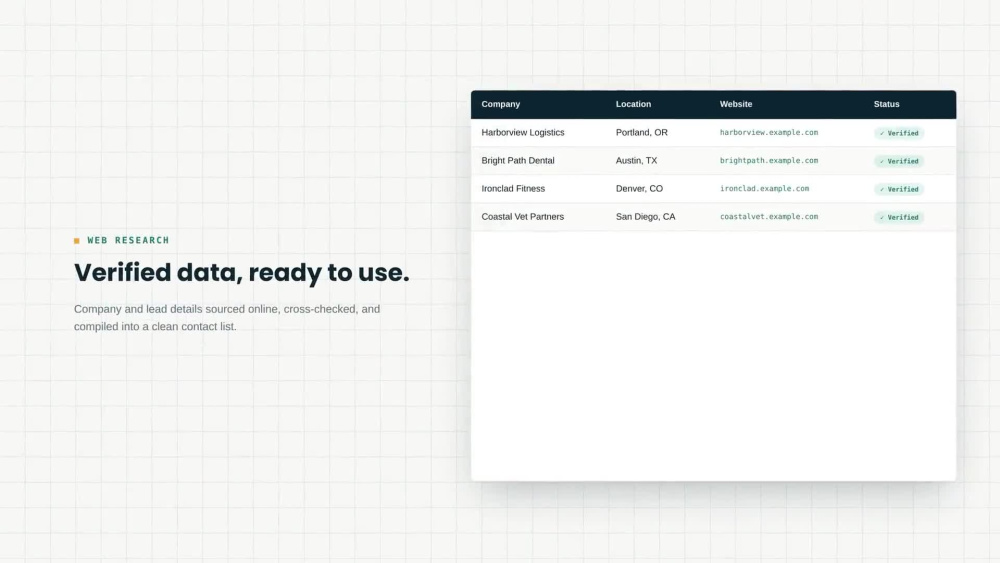The width and height of the screenshot is (1000, 563).
Task: Open the ironclad.example.com link
Action: click(765, 189)
